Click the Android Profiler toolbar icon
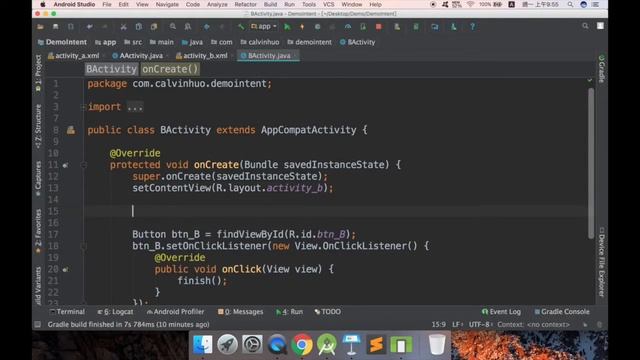Screen dimensions: 640x360 point(348,27)
